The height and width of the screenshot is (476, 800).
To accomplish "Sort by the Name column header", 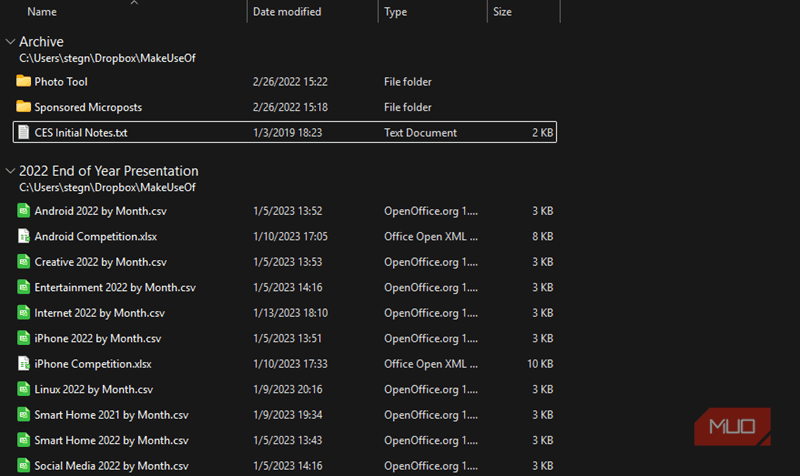I will pyautogui.click(x=42, y=12).
